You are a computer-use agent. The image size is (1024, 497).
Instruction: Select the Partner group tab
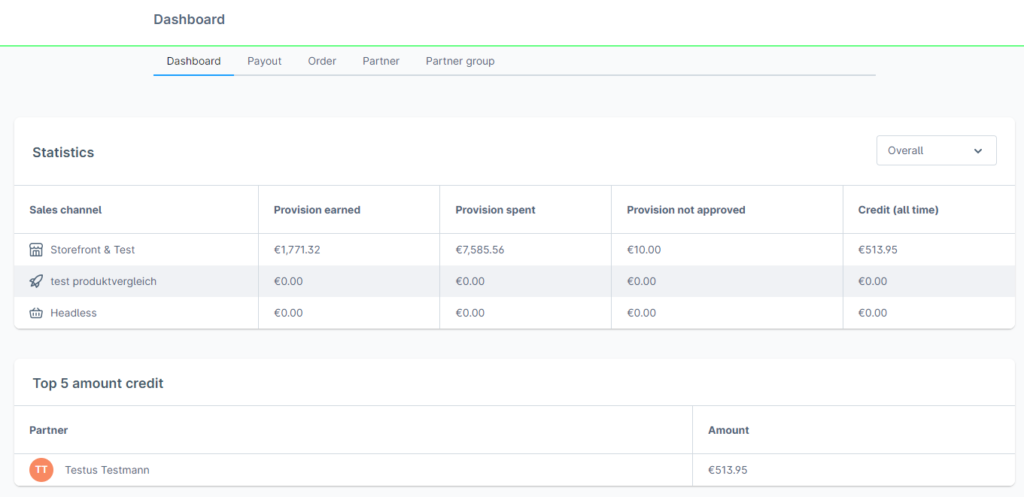(460, 61)
